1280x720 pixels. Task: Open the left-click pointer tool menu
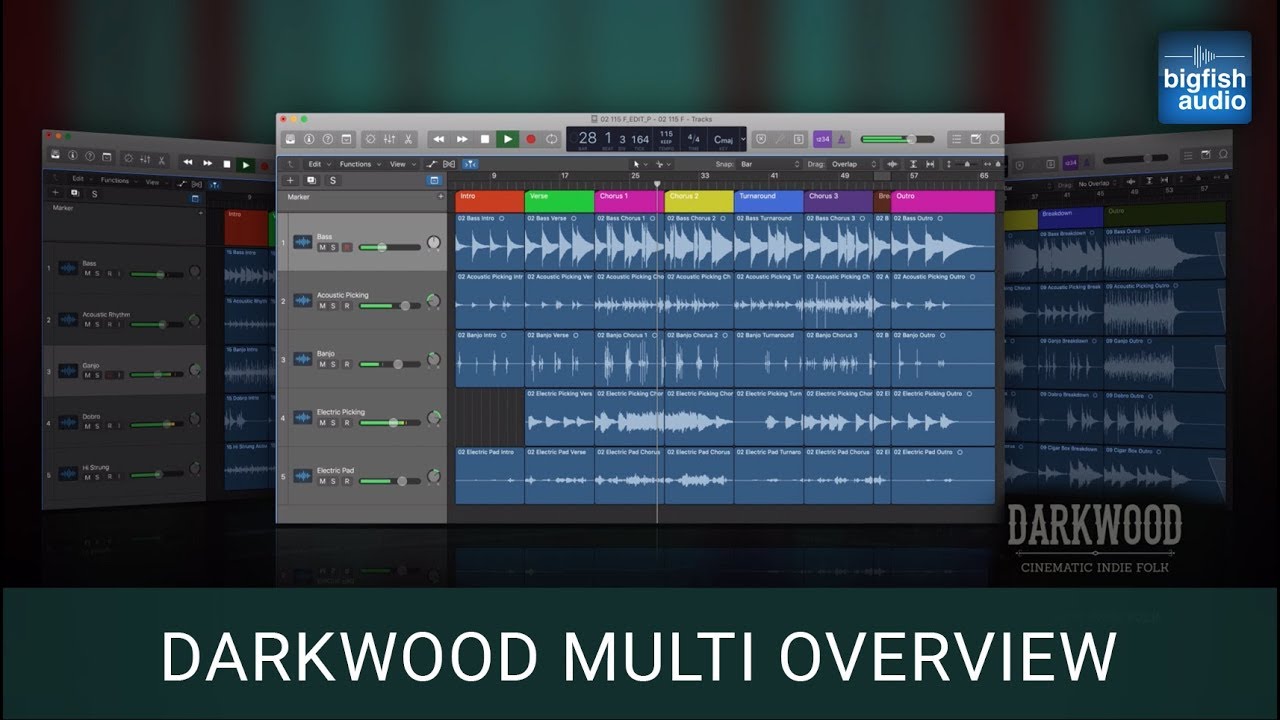tap(640, 164)
